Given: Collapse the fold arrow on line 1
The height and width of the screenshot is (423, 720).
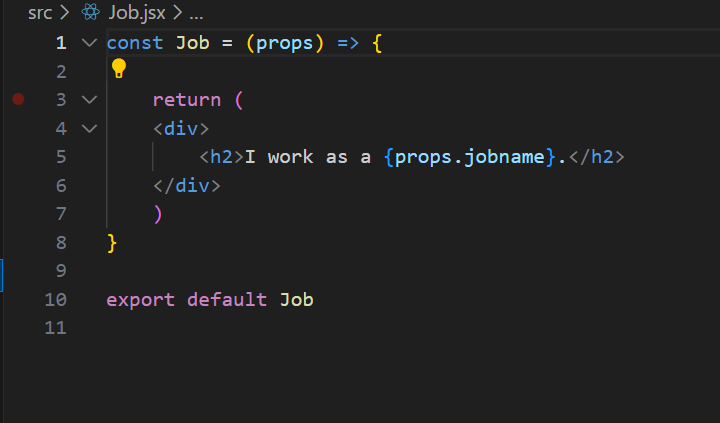Looking at the screenshot, I should click(89, 43).
